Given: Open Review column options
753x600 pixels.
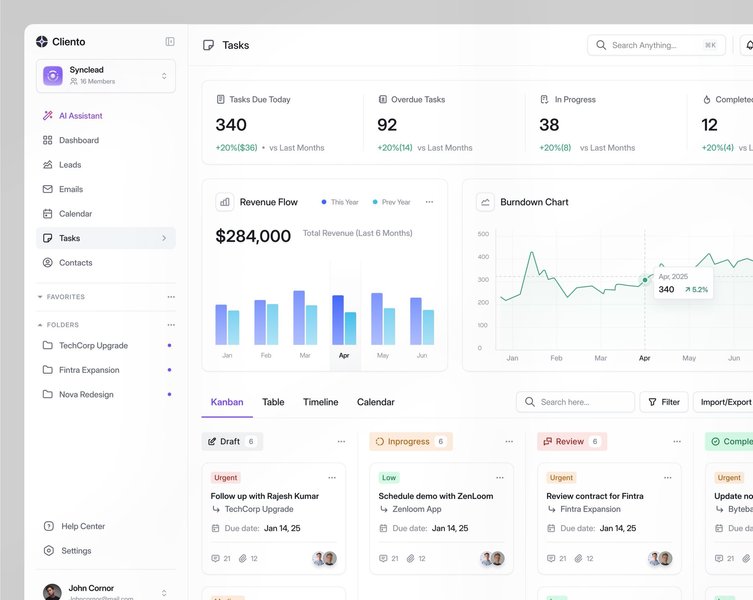Looking at the screenshot, I should pyautogui.click(x=677, y=441).
